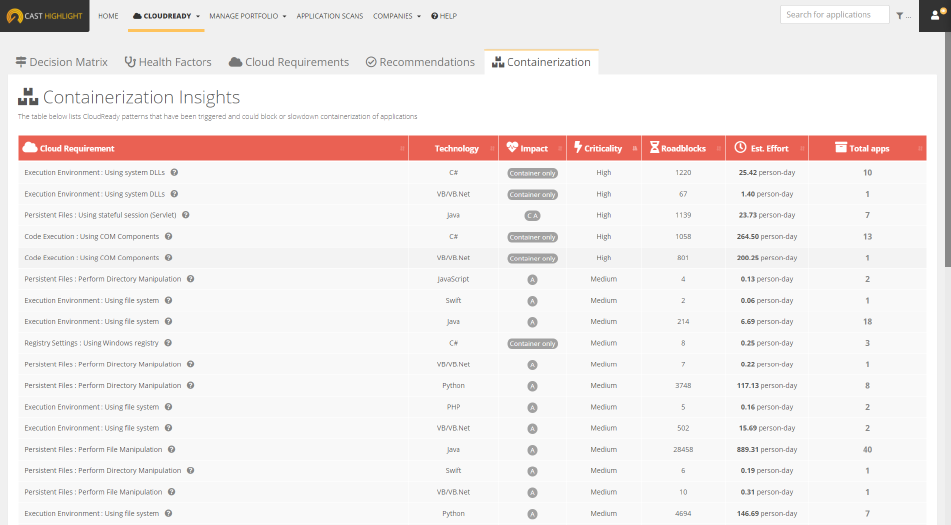Click help icon for Using stateful session (Servlet)
Viewport: 951px width, 525px height.
[x=186, y=215]
